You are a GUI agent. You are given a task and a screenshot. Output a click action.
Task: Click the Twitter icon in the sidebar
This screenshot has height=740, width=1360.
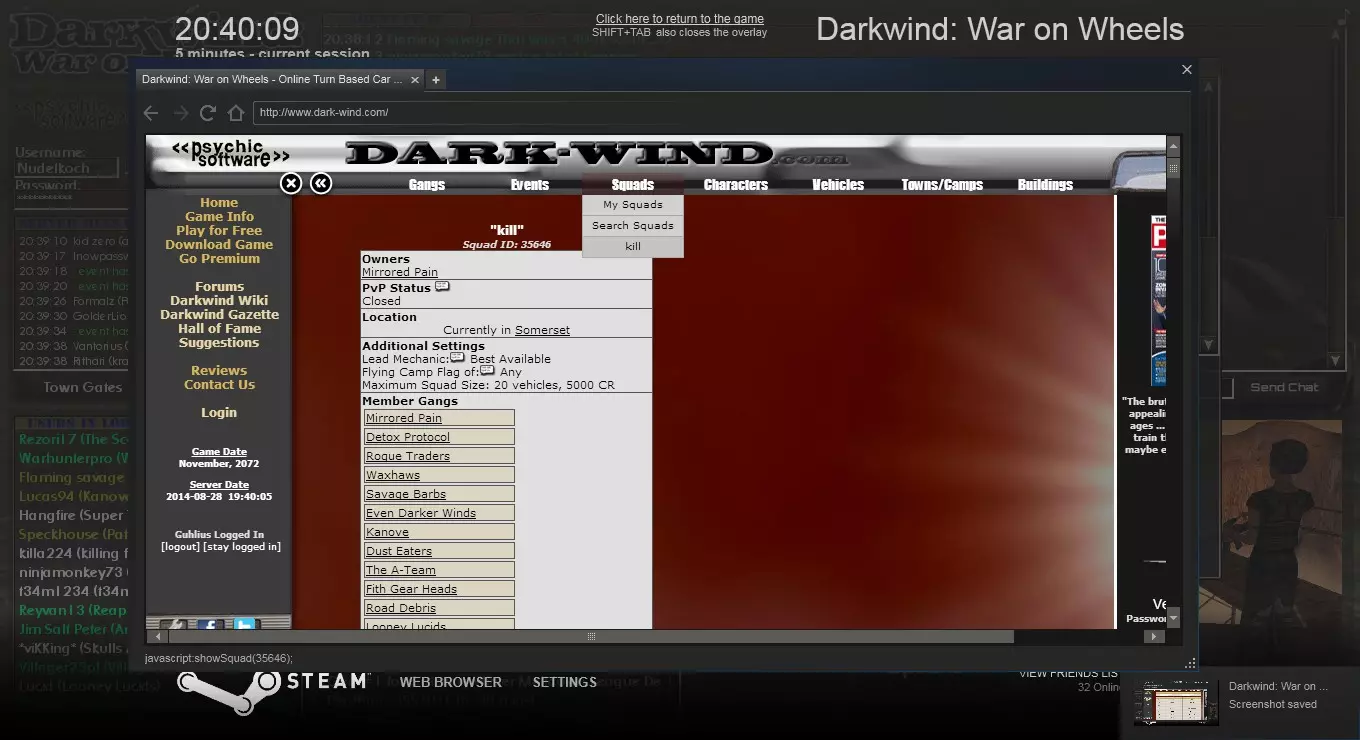pos(245,626)
